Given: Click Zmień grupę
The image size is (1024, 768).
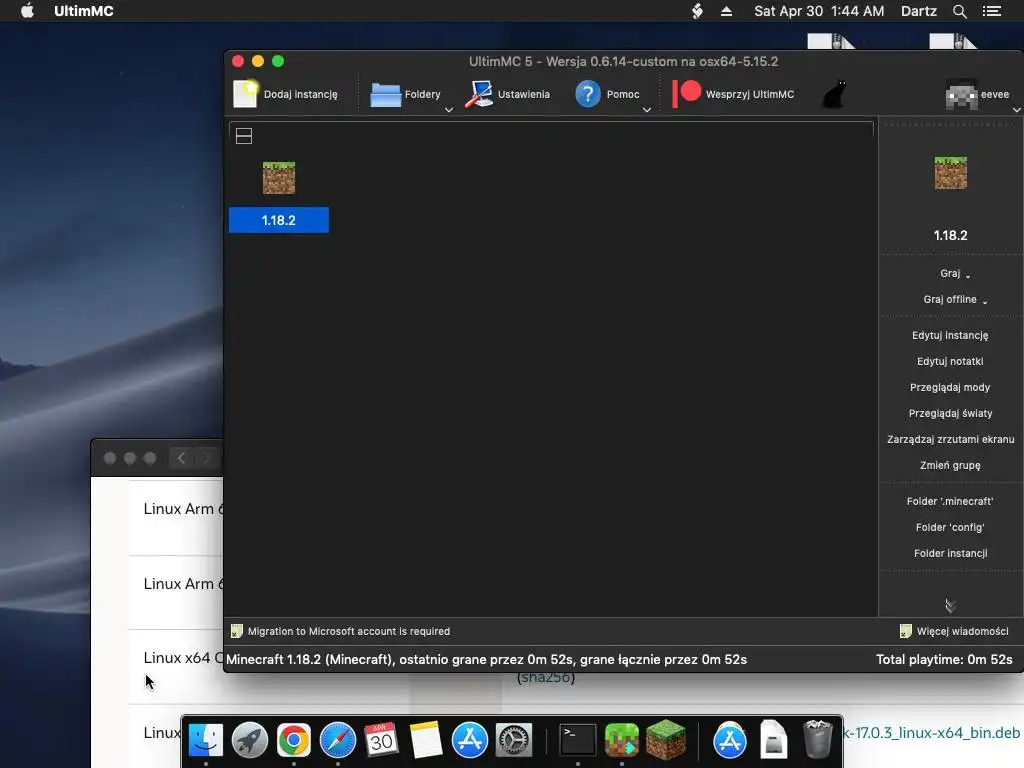Looking at the screenshot, I should point(950,466).
